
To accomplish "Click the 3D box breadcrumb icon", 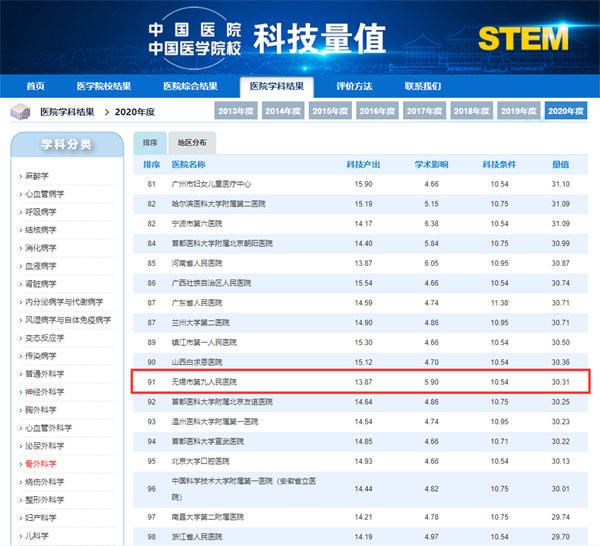I will [20, 112].
